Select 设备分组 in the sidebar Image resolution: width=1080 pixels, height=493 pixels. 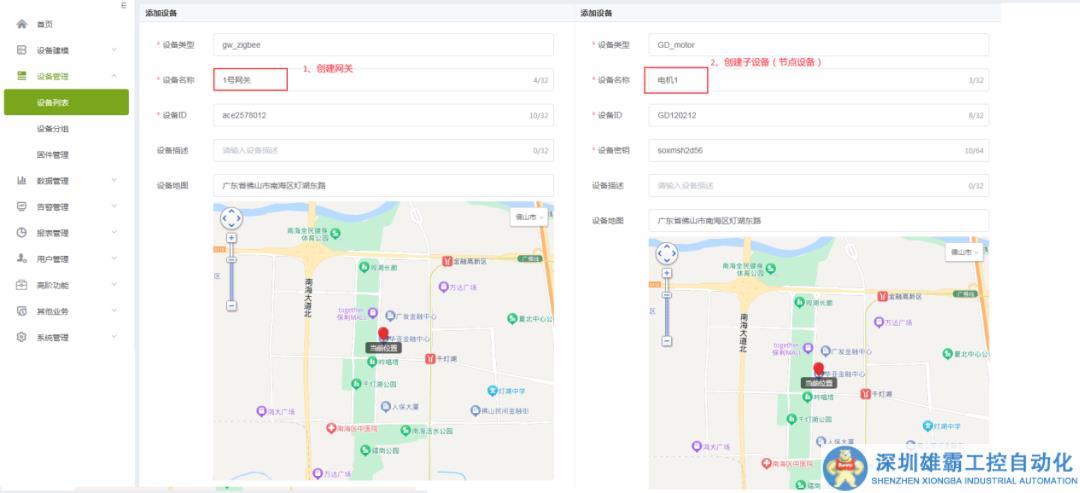click(x=52, y=128)
